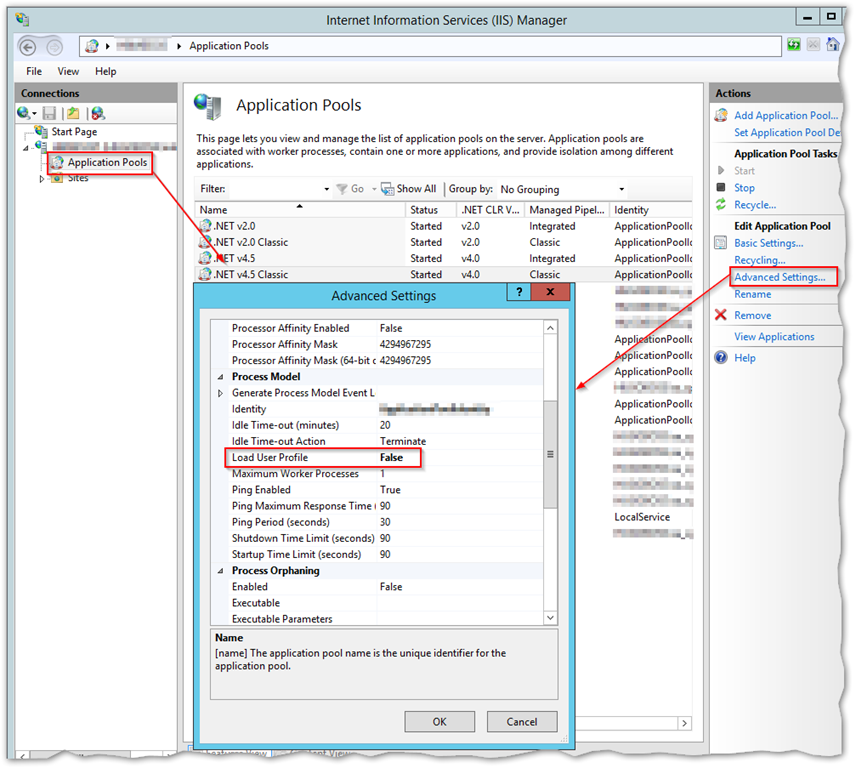Open the View menu

(68, 72)
